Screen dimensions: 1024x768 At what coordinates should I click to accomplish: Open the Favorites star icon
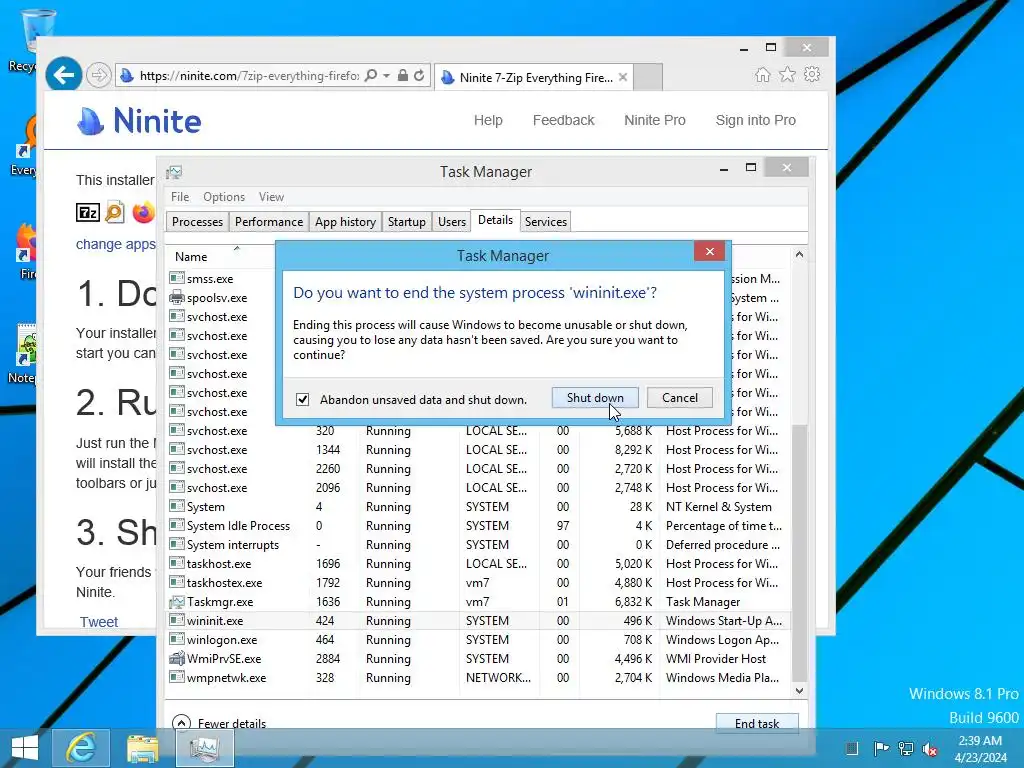(788, 74)
